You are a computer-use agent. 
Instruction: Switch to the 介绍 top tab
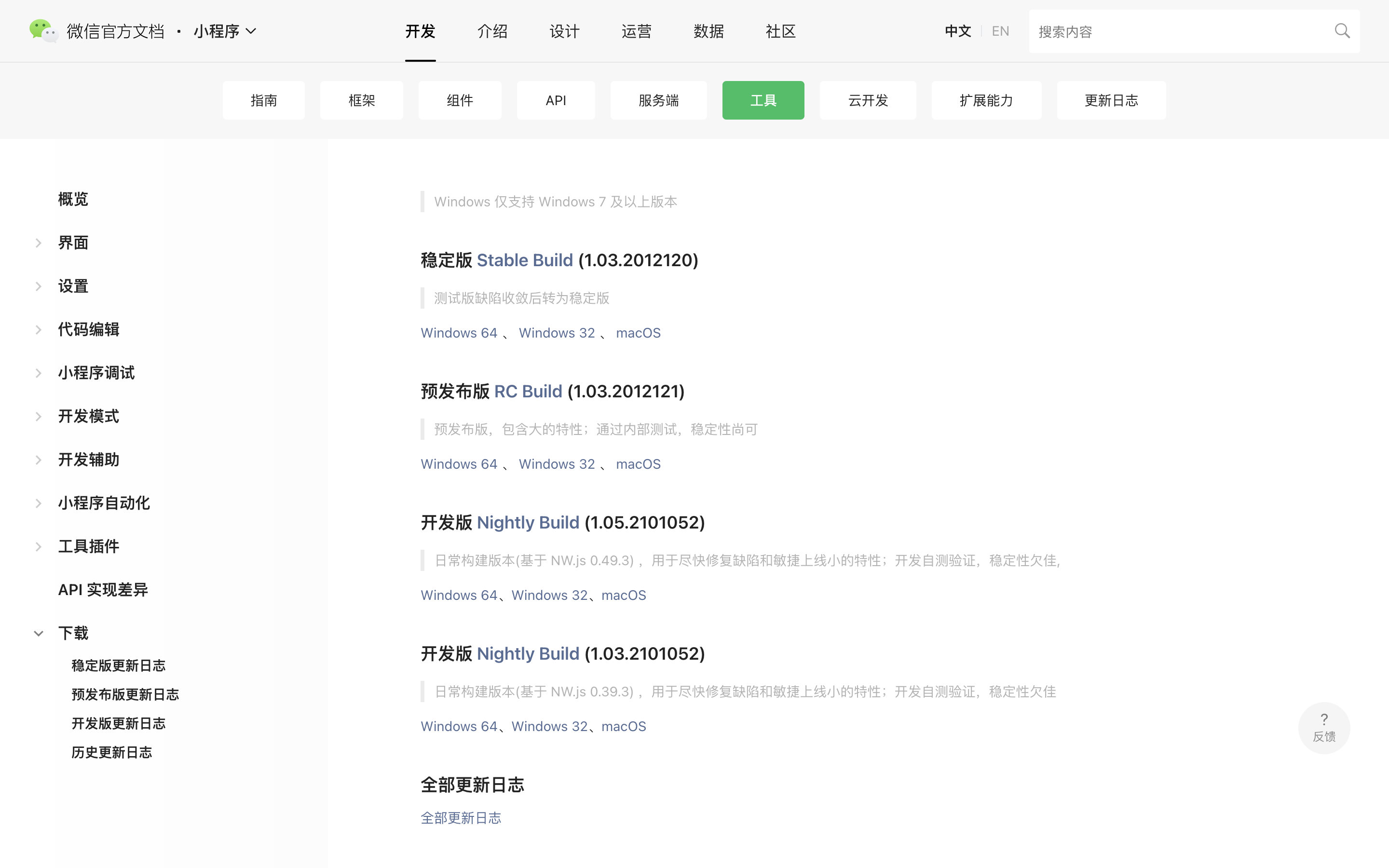point(492,31)
